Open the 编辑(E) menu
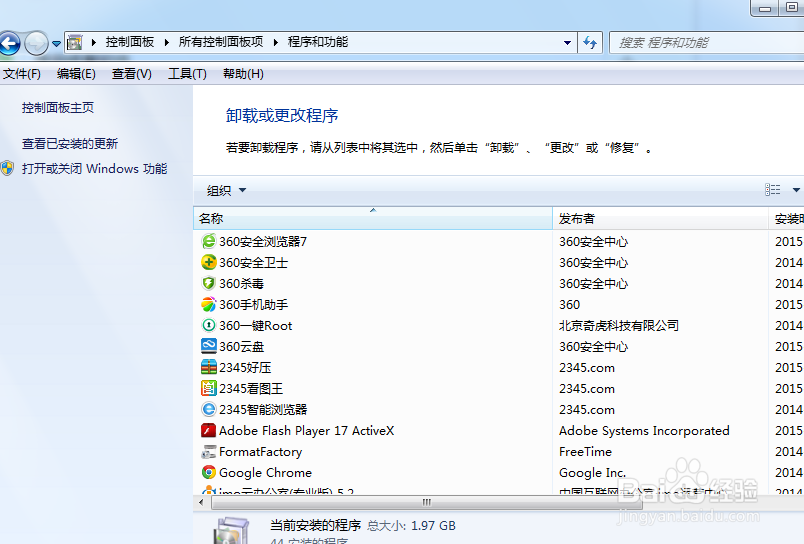 tap(76, 74)
